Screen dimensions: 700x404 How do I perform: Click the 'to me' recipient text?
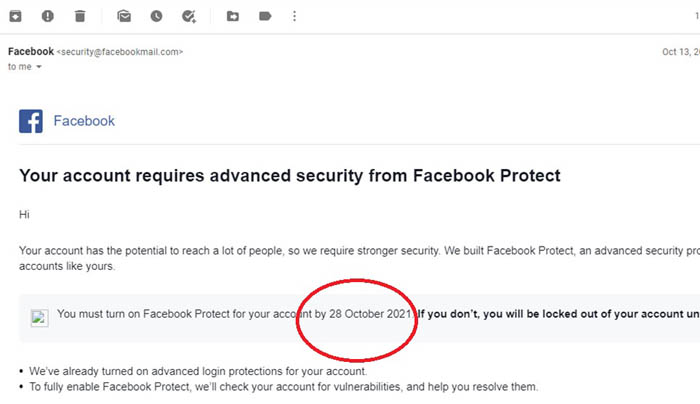tap(20, 67)
